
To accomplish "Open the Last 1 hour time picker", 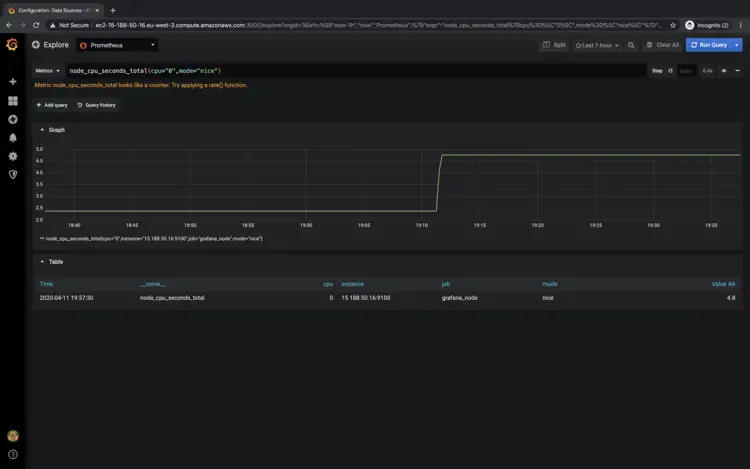I will tap(597, 45).
